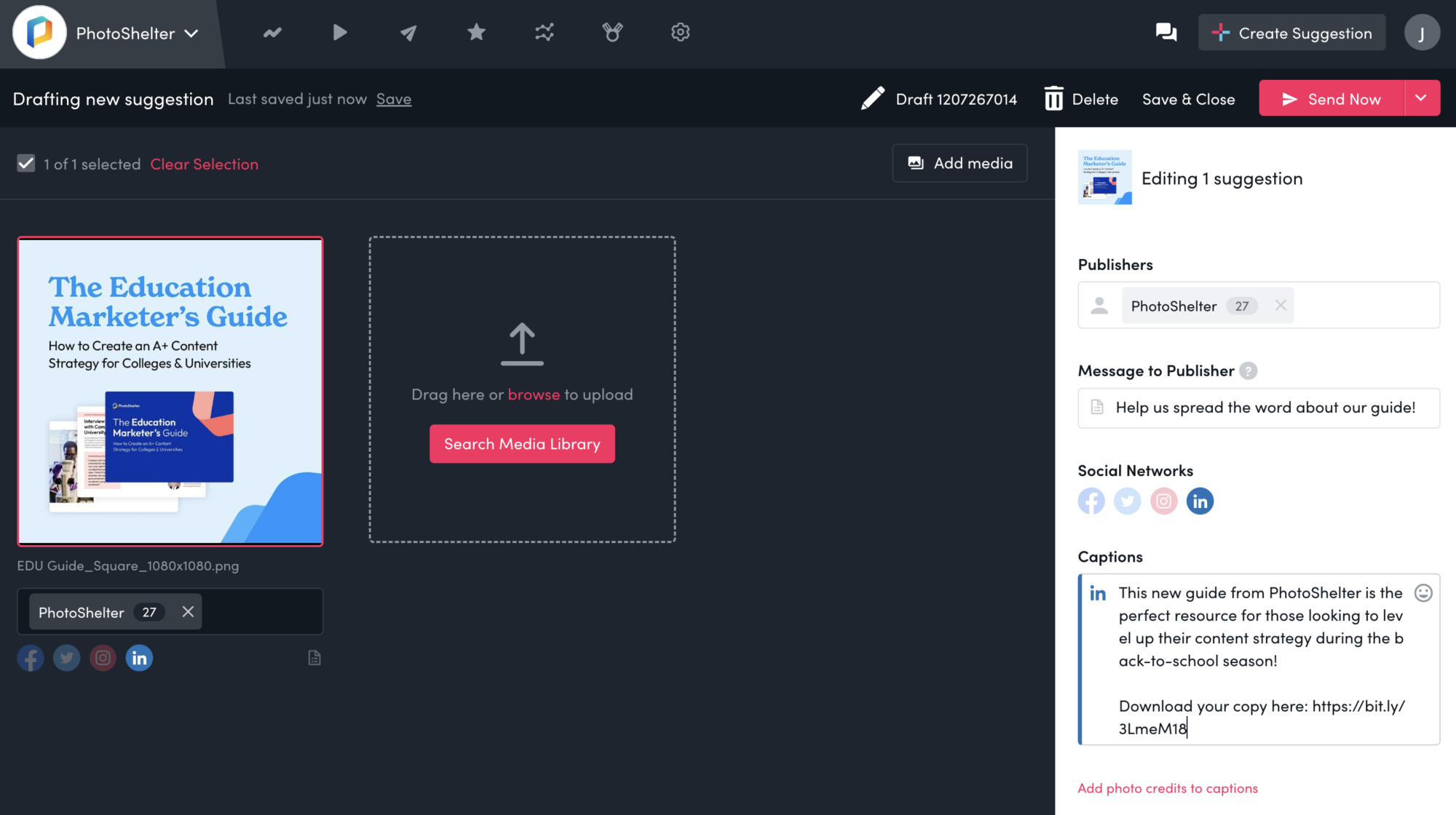Screen dimensions: 1456x815
Task: Expand the PhotoShelter app menu chevron
Action: pyautogui.click(x=192, y=32)
